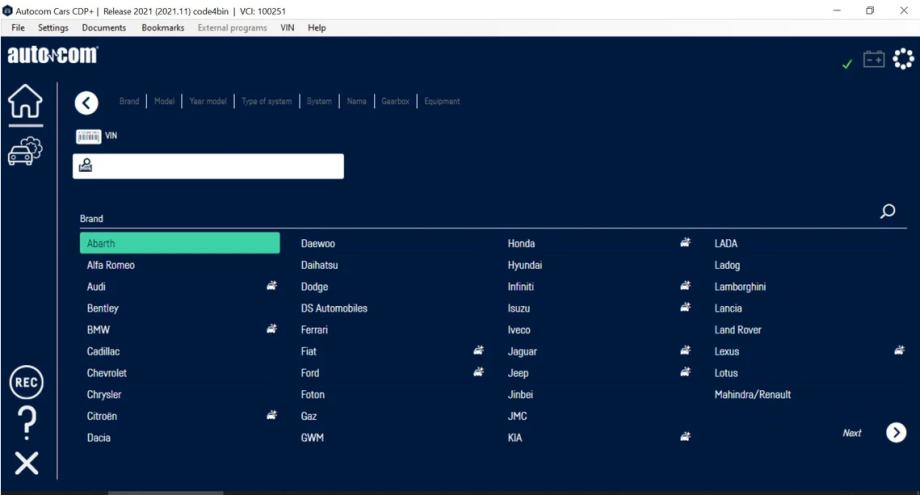Click the X exit icon in sidebar
Viewport: 920px width, 495px height.
[27, 462]
